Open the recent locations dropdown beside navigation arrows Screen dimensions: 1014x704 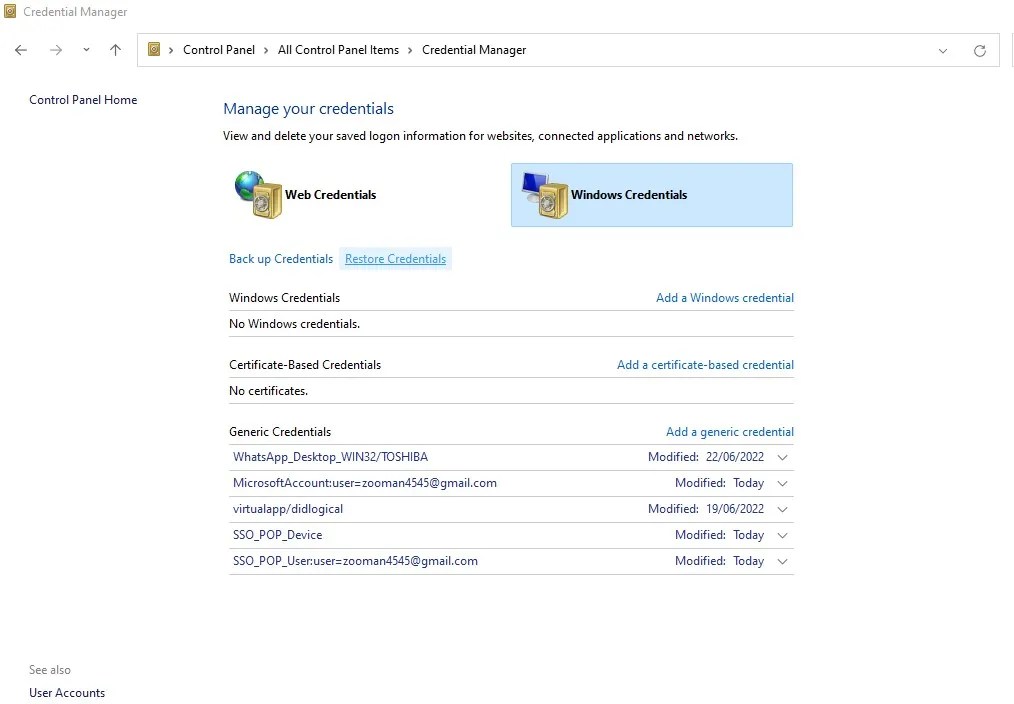85,49
